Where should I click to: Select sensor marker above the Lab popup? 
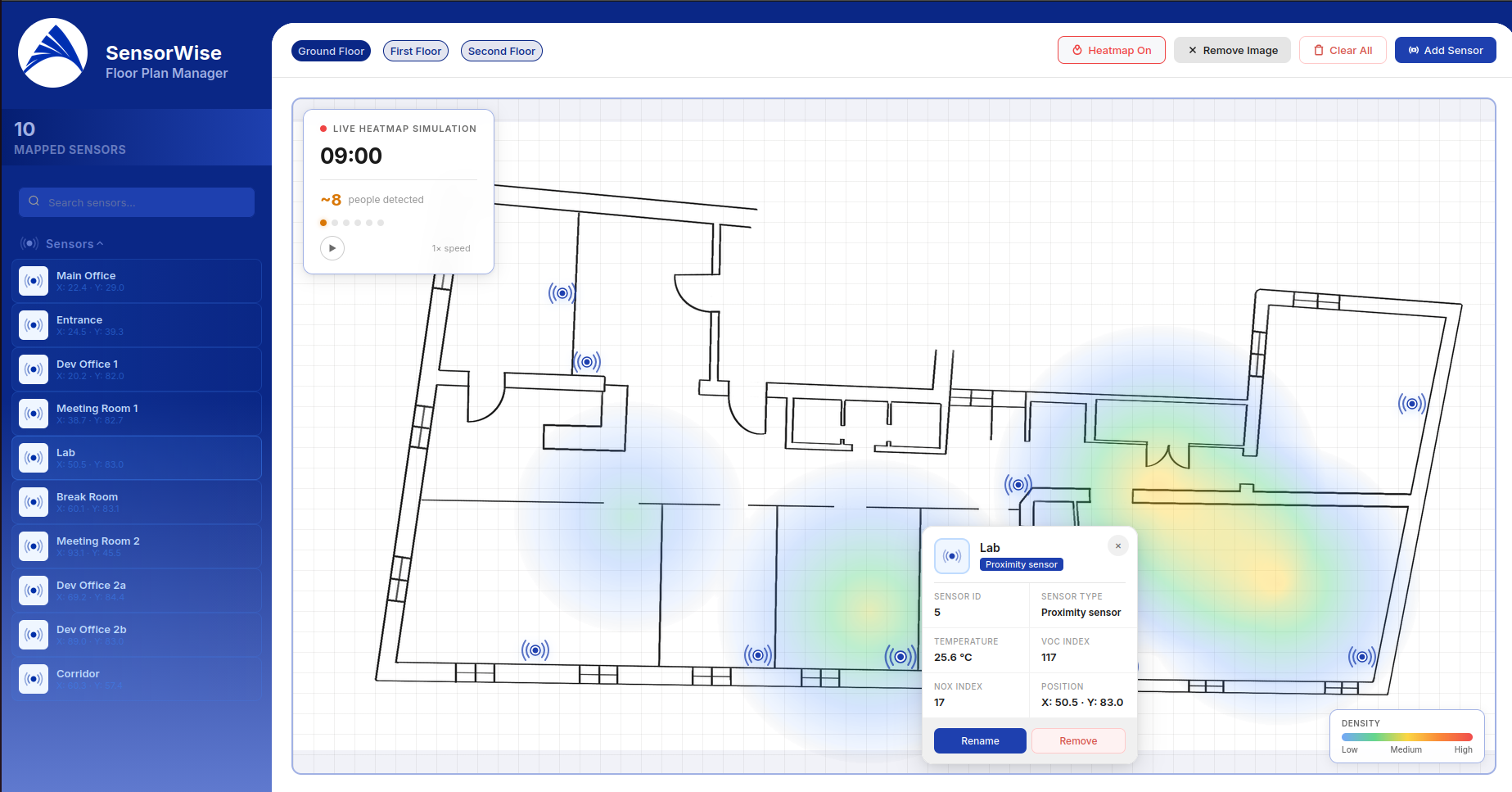coord(1018,485)
